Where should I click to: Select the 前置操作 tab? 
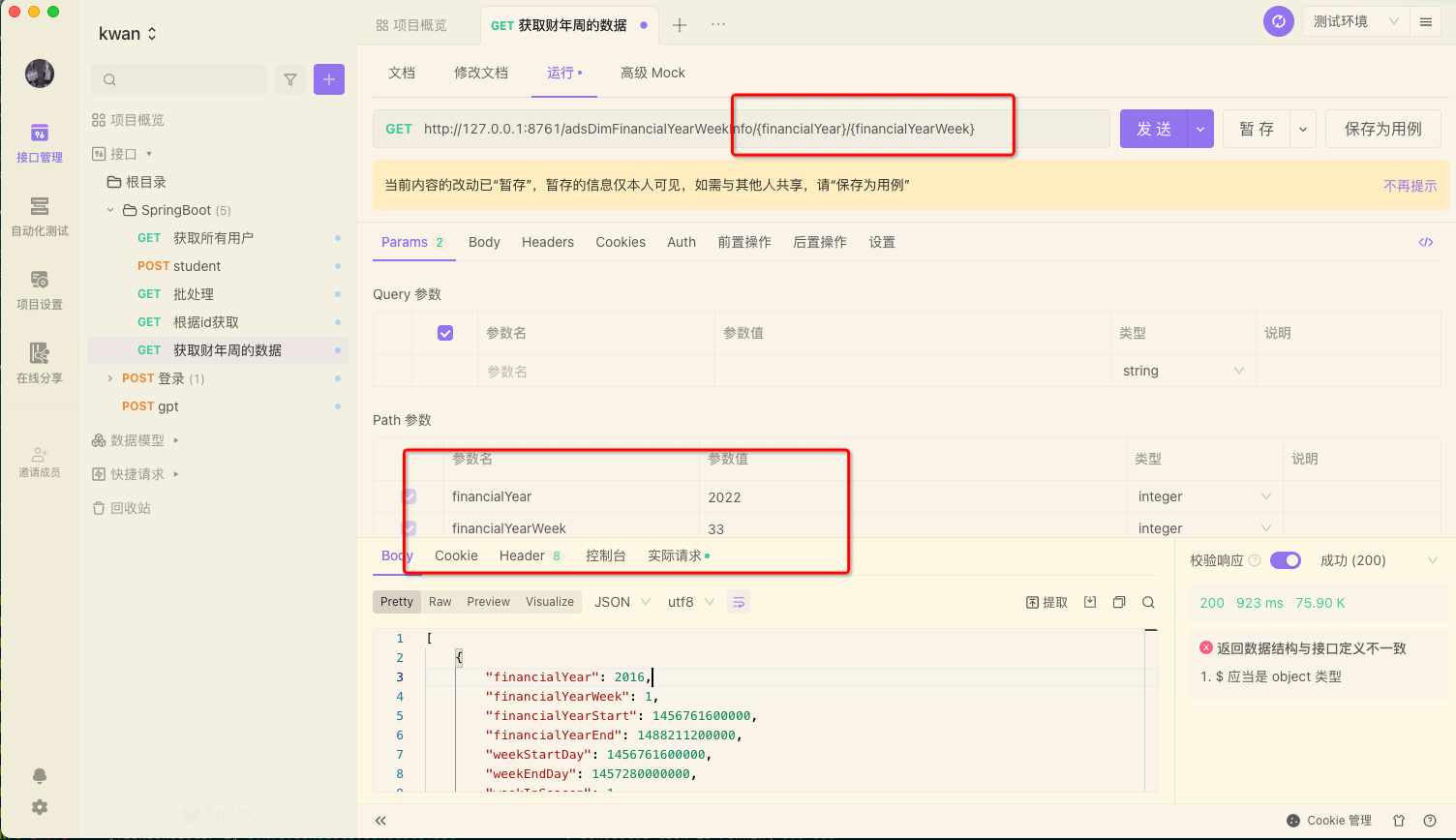coord(744,242)
